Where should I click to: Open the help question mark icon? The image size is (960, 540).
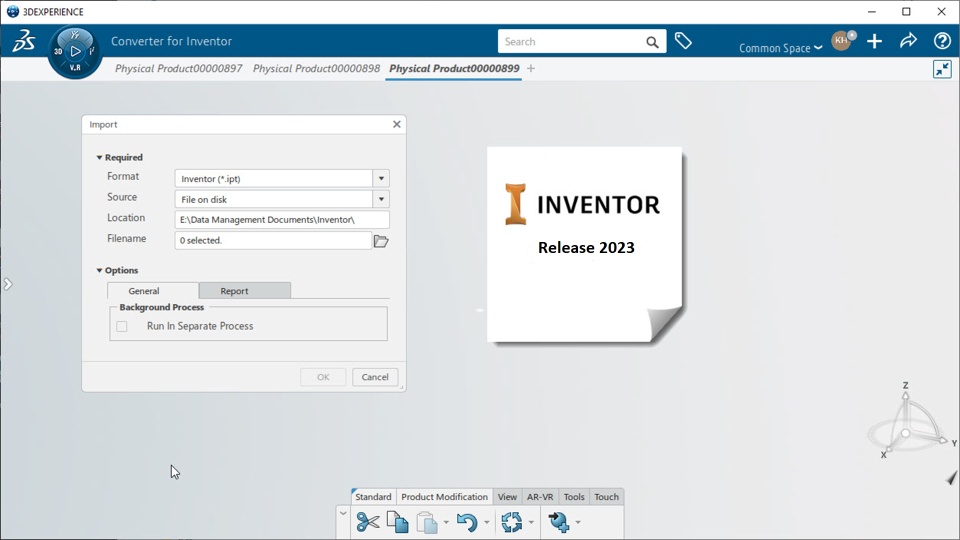(x=942, y=41)
